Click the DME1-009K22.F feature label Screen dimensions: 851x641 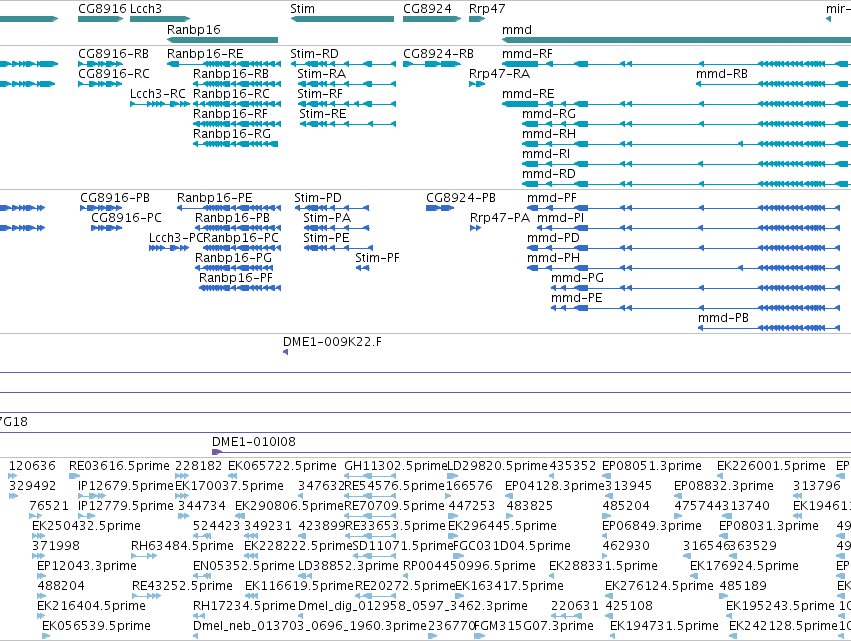point(332,342)
